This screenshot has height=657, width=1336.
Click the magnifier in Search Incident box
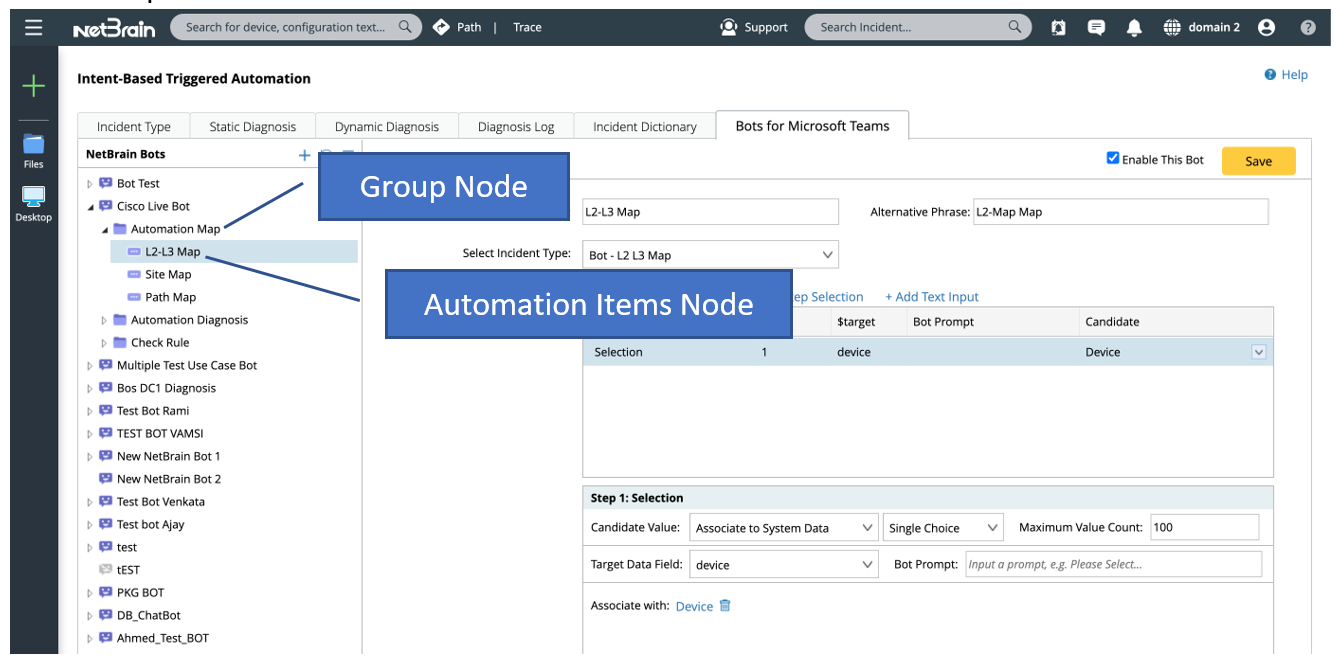point(1015,27)
